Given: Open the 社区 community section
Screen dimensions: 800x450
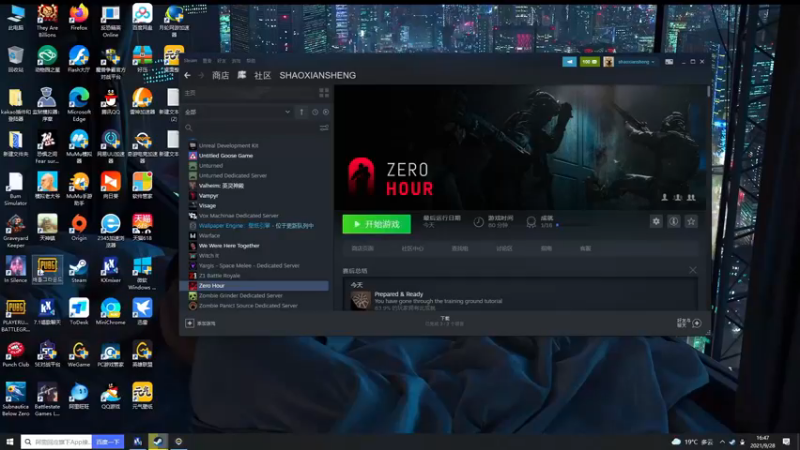Looking at the screenshot, I should (x=262, y=76).
